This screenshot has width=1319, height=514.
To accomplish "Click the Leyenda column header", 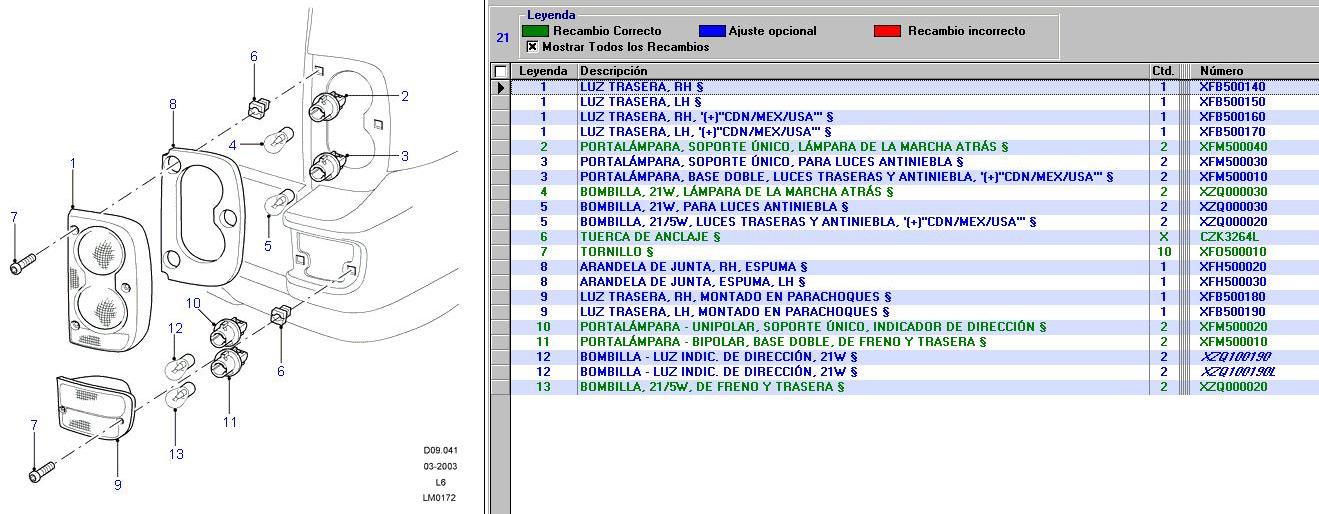I will tap(543, 71).
